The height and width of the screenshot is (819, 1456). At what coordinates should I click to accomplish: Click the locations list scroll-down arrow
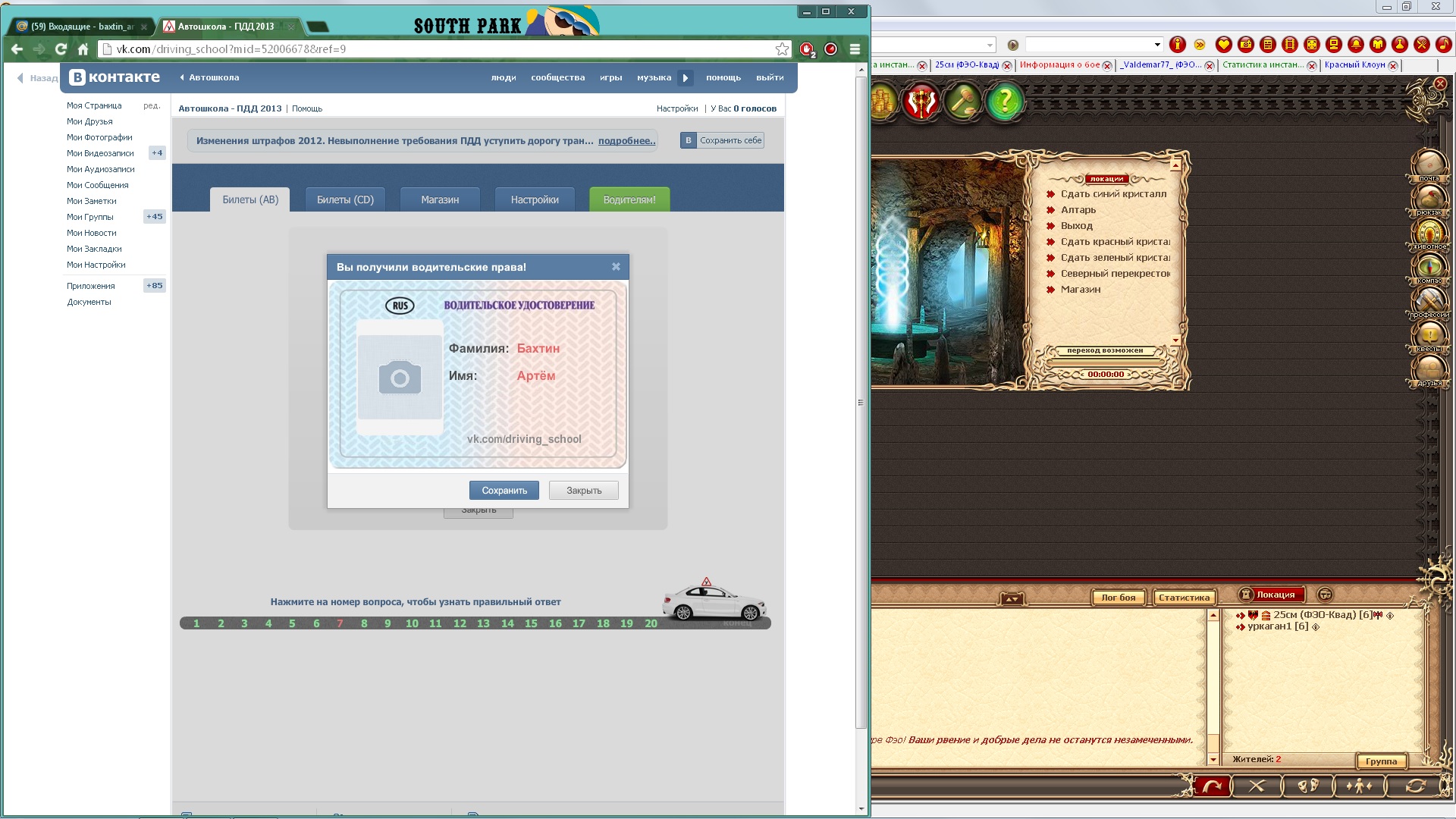coord(1175,340)
